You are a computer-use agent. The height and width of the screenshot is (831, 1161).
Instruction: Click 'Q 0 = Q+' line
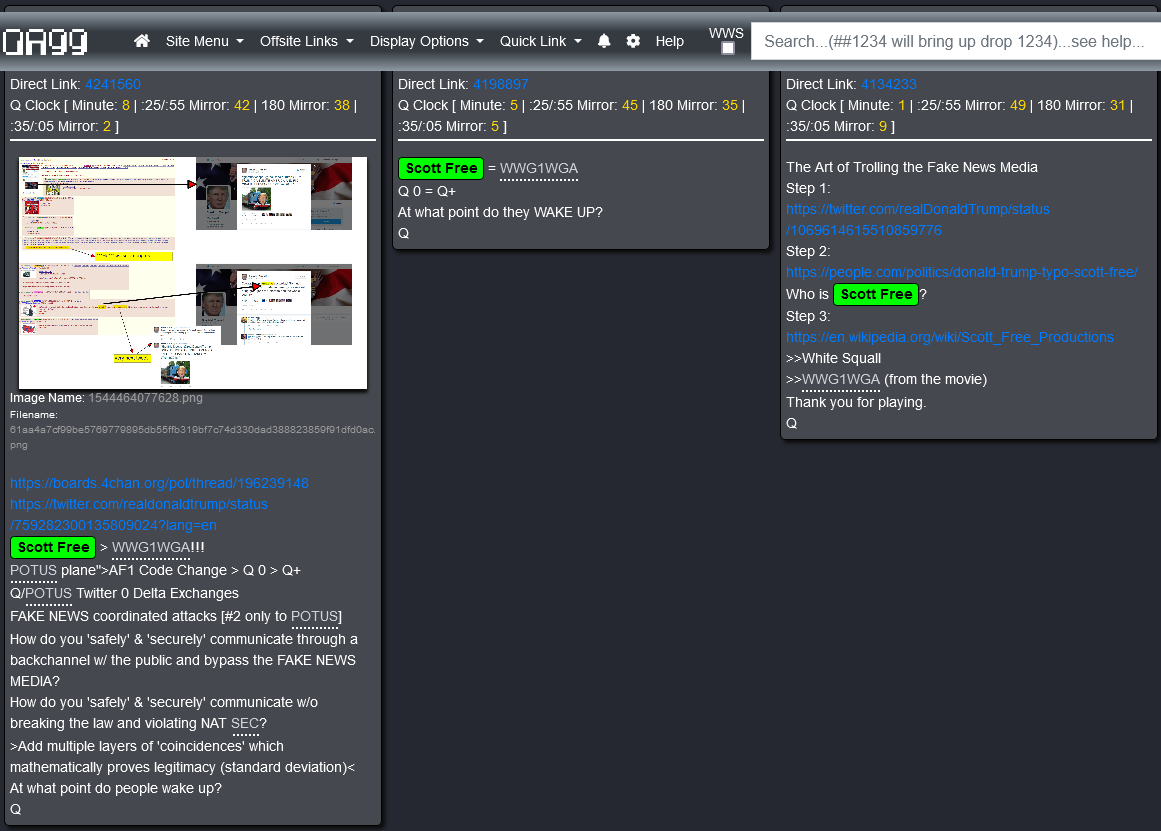[x=426, y=191]
